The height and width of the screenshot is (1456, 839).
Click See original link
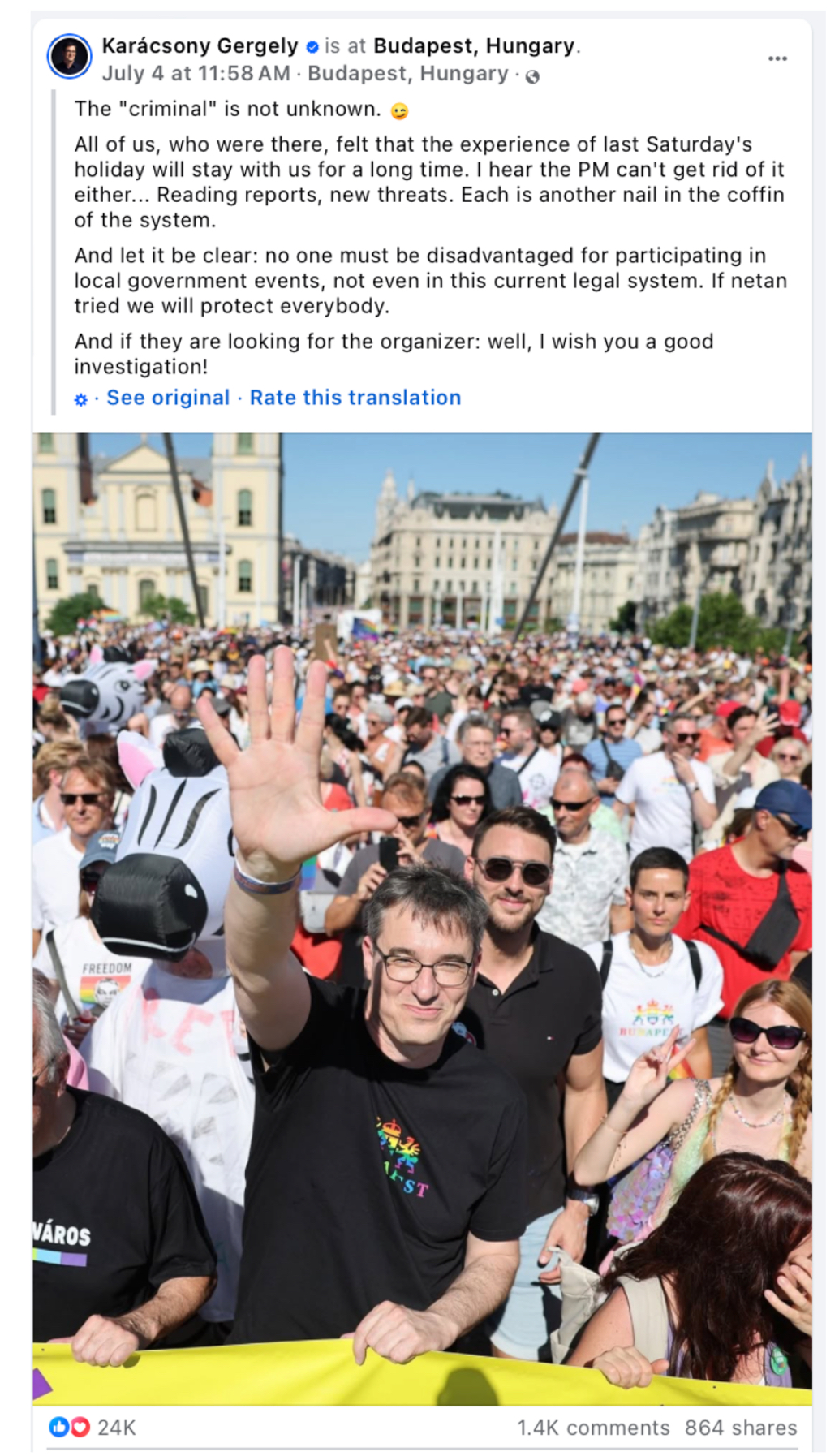click(168, 398)
